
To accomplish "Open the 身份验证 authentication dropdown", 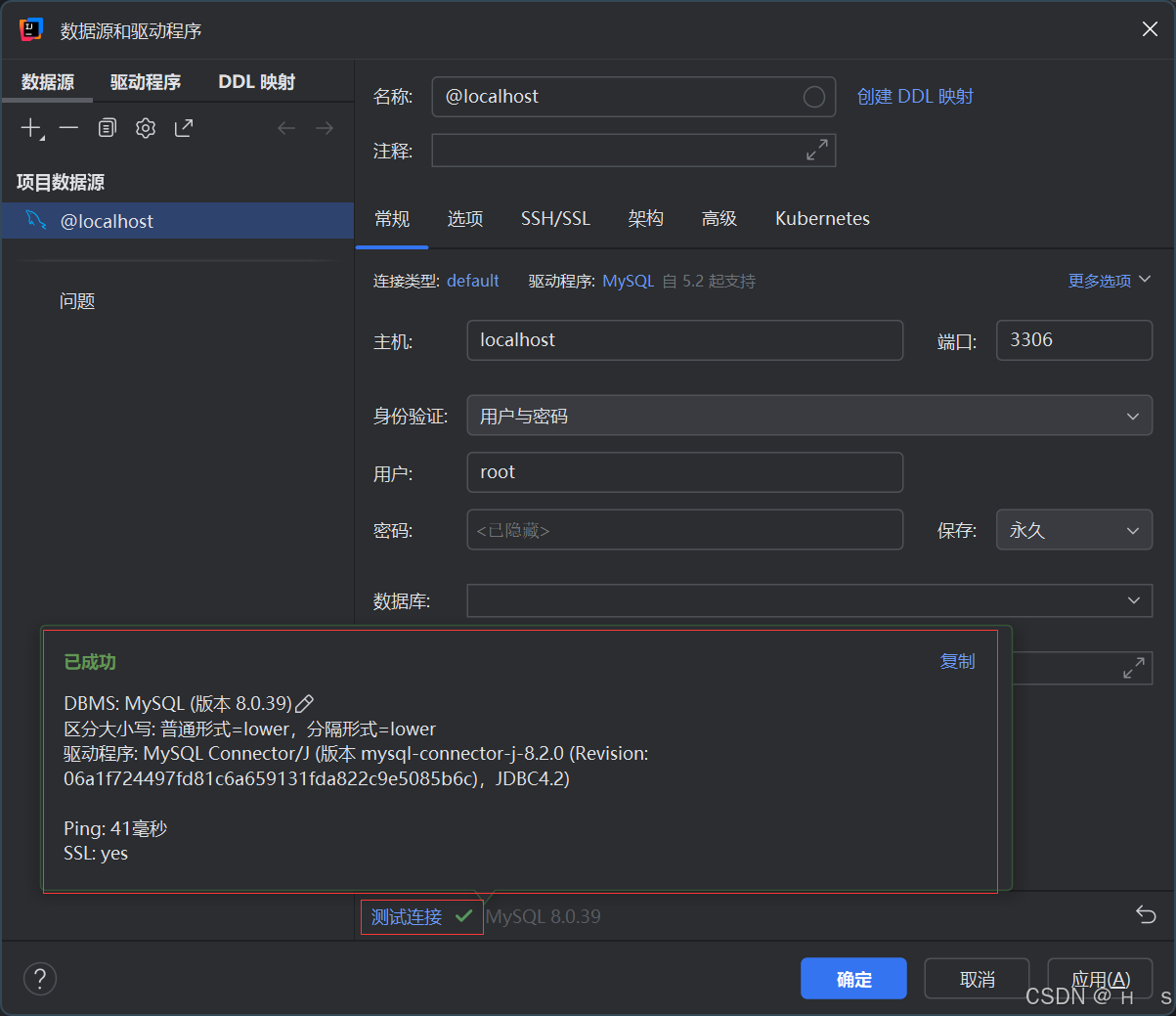I will pyautogui.click(x=808, y=415).
